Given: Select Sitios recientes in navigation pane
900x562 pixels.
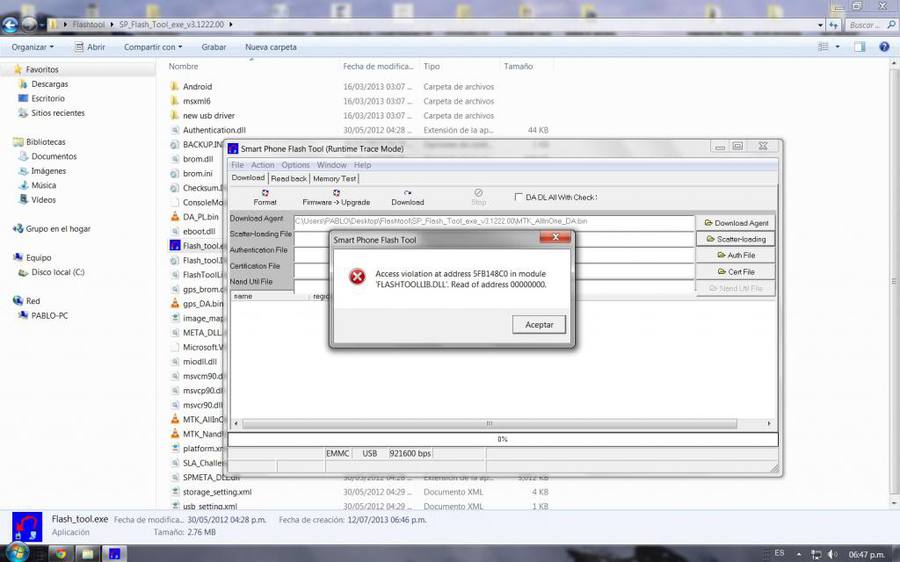Looking at the screenshot, I should [58, 113].
